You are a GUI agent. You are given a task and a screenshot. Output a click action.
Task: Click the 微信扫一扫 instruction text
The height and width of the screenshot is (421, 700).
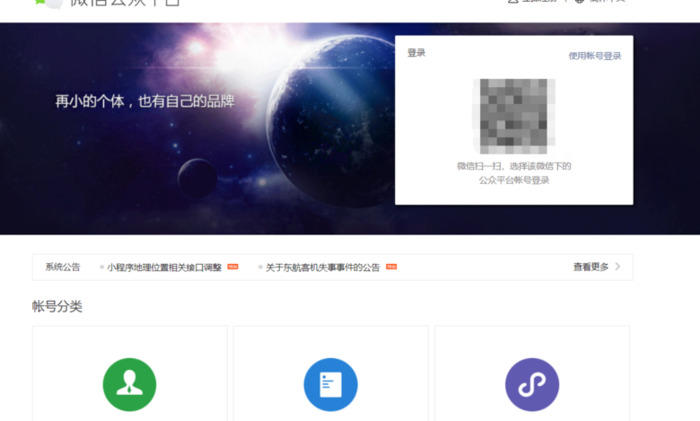pyautogui.click(x=514, y=173)
